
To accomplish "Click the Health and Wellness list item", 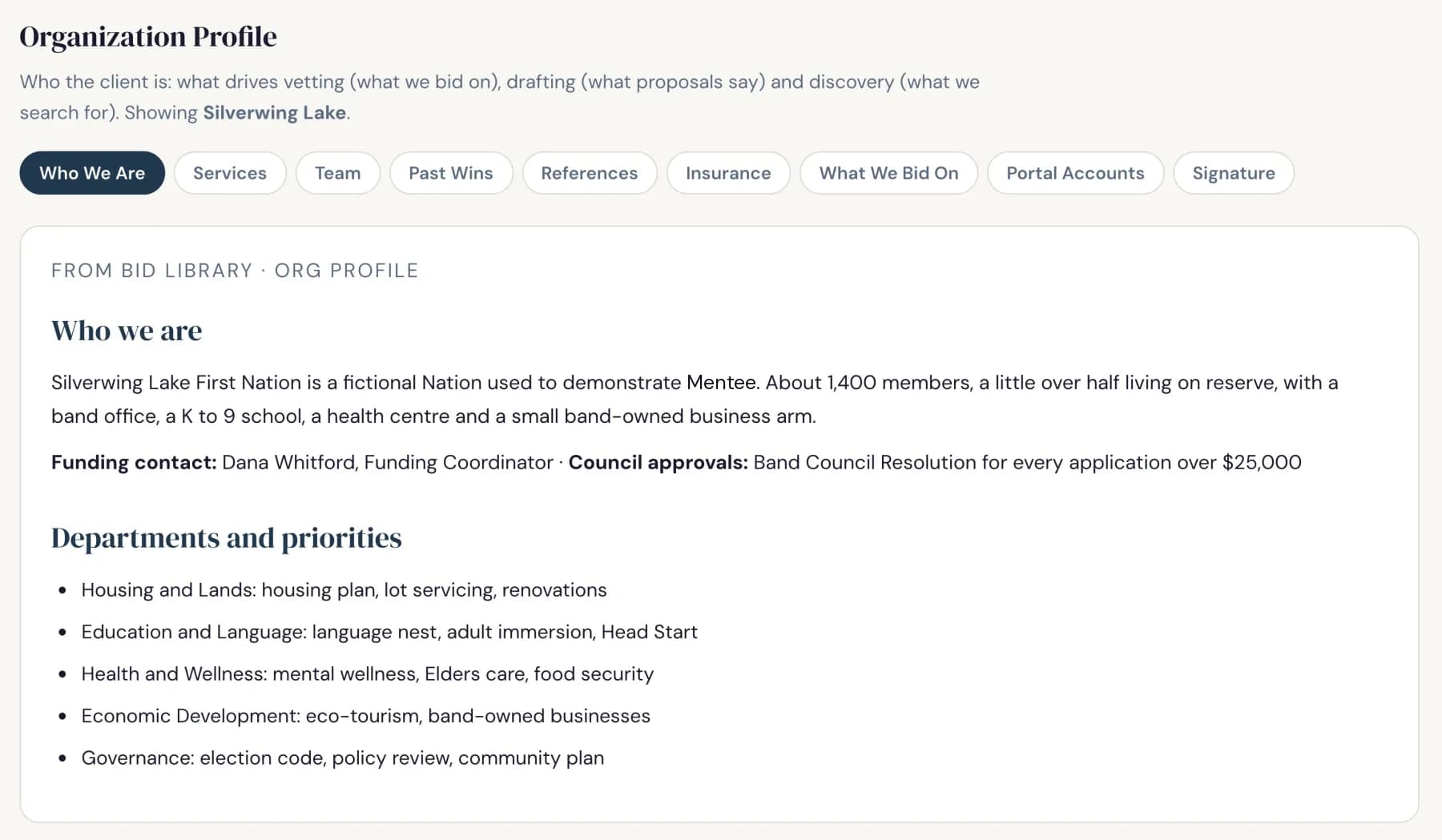I will (368, 674).
